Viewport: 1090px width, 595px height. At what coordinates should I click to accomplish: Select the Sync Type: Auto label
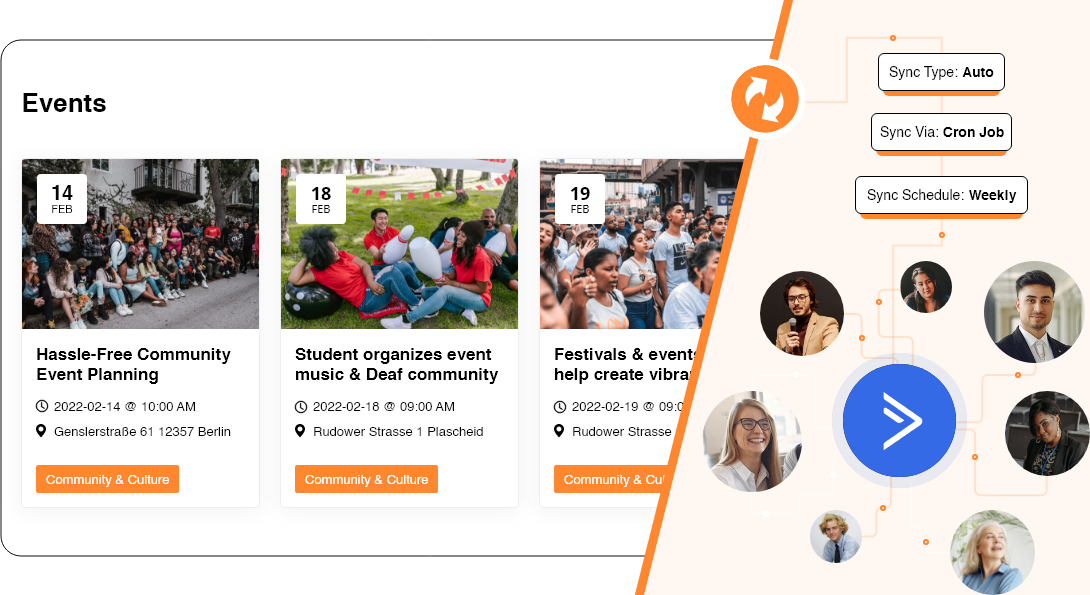tap(941, 72)
